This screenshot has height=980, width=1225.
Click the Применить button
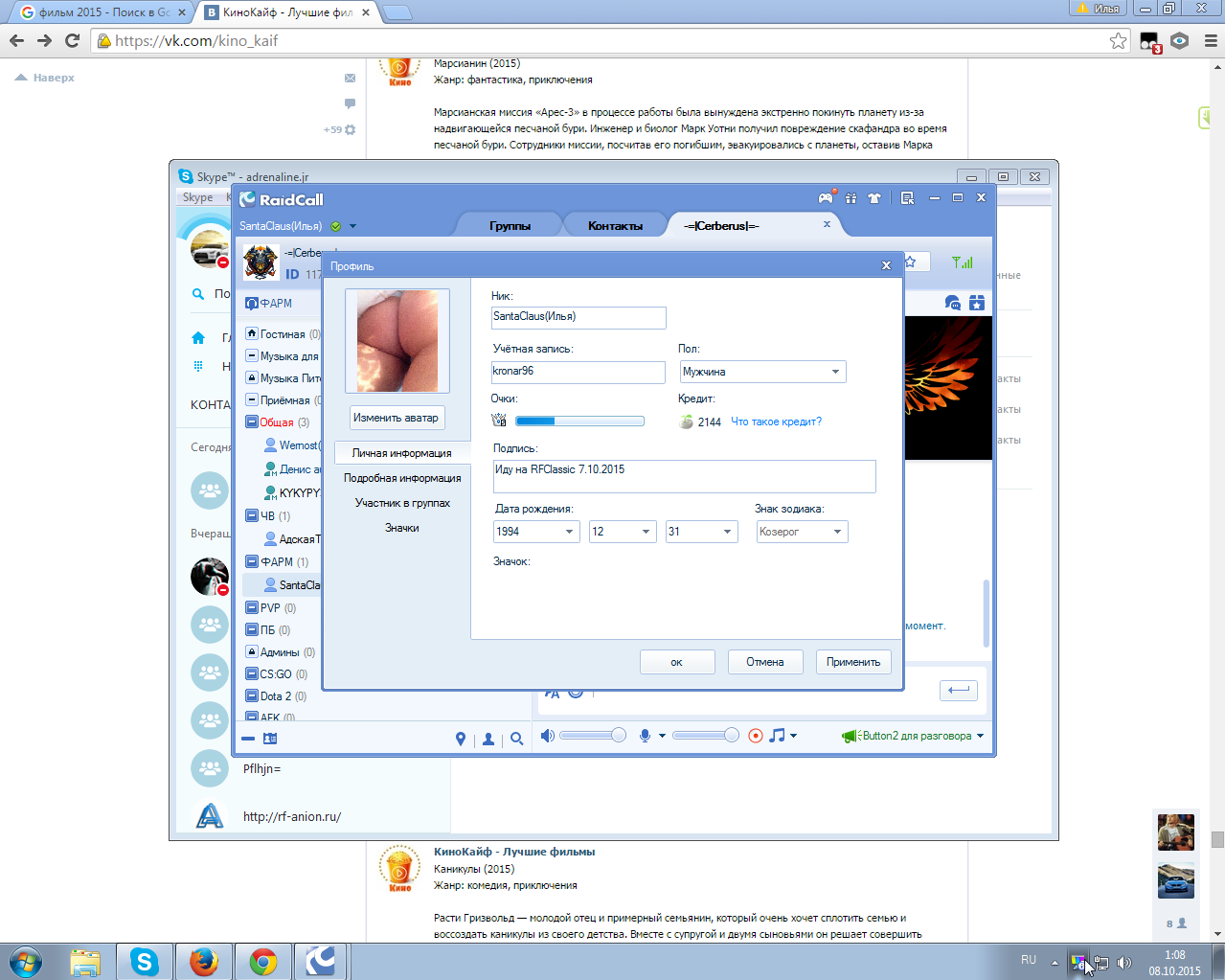[x=853, y=662]
